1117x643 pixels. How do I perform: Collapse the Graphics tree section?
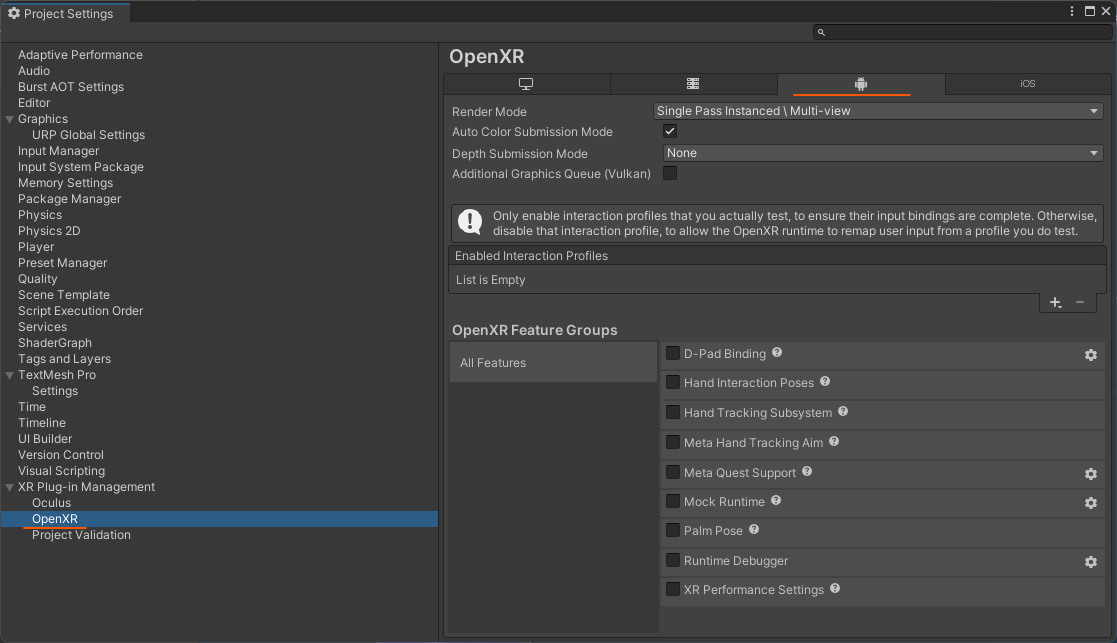pyautogui.click(x=10, y=119)
